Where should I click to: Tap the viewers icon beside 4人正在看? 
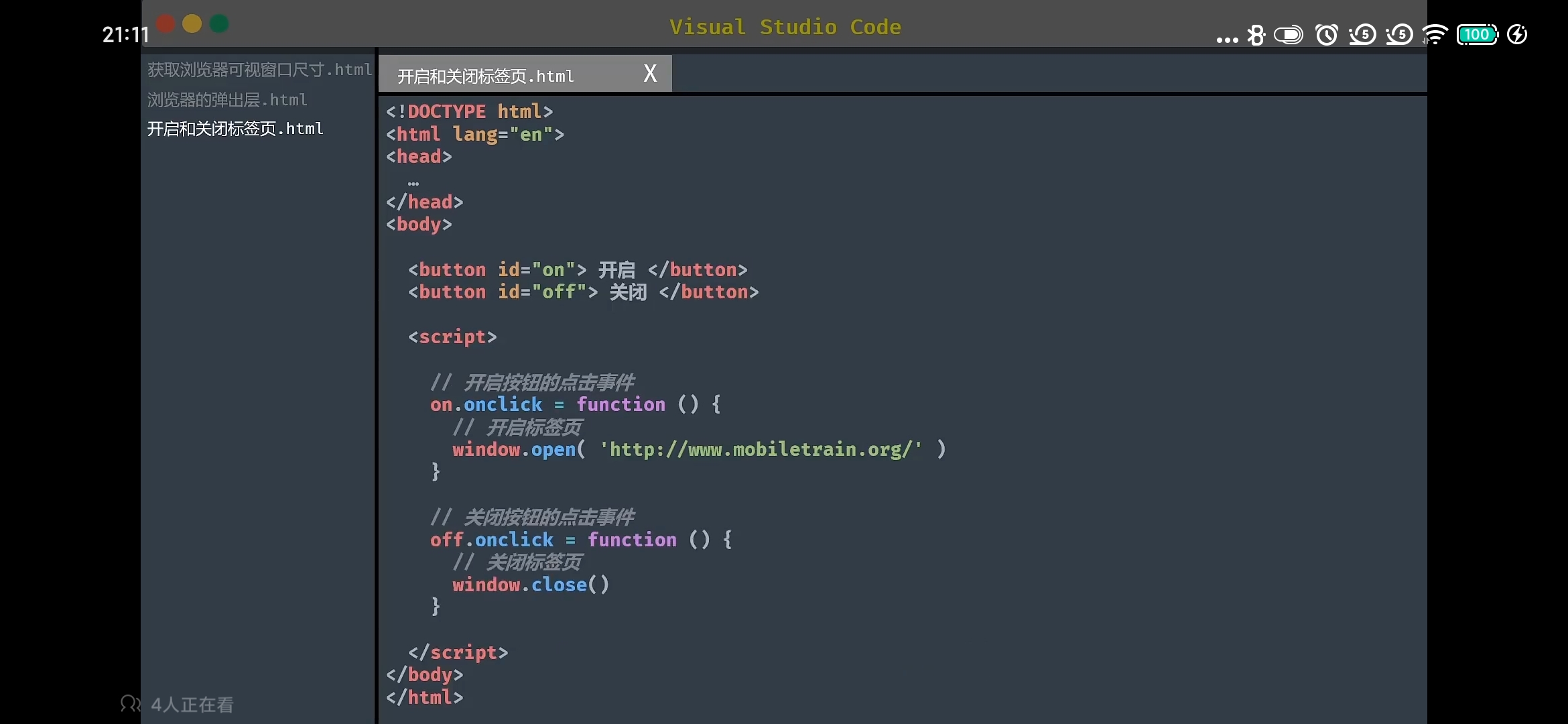coord(129,704)
